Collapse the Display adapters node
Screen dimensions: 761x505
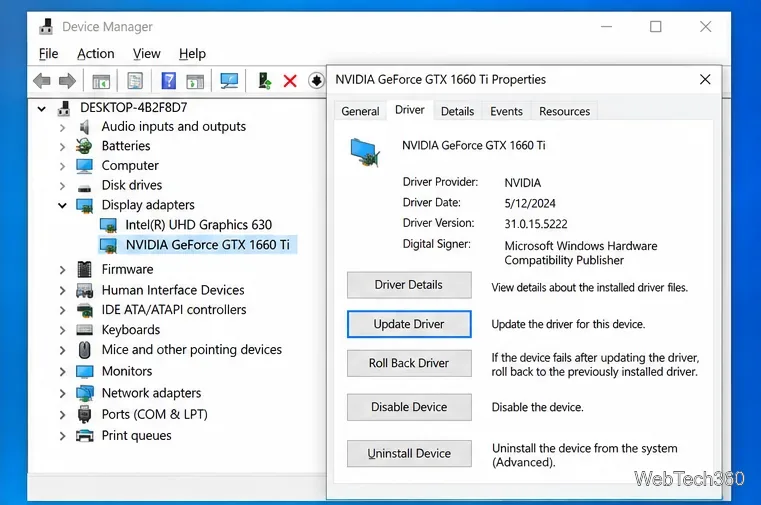tap(62, 206)
